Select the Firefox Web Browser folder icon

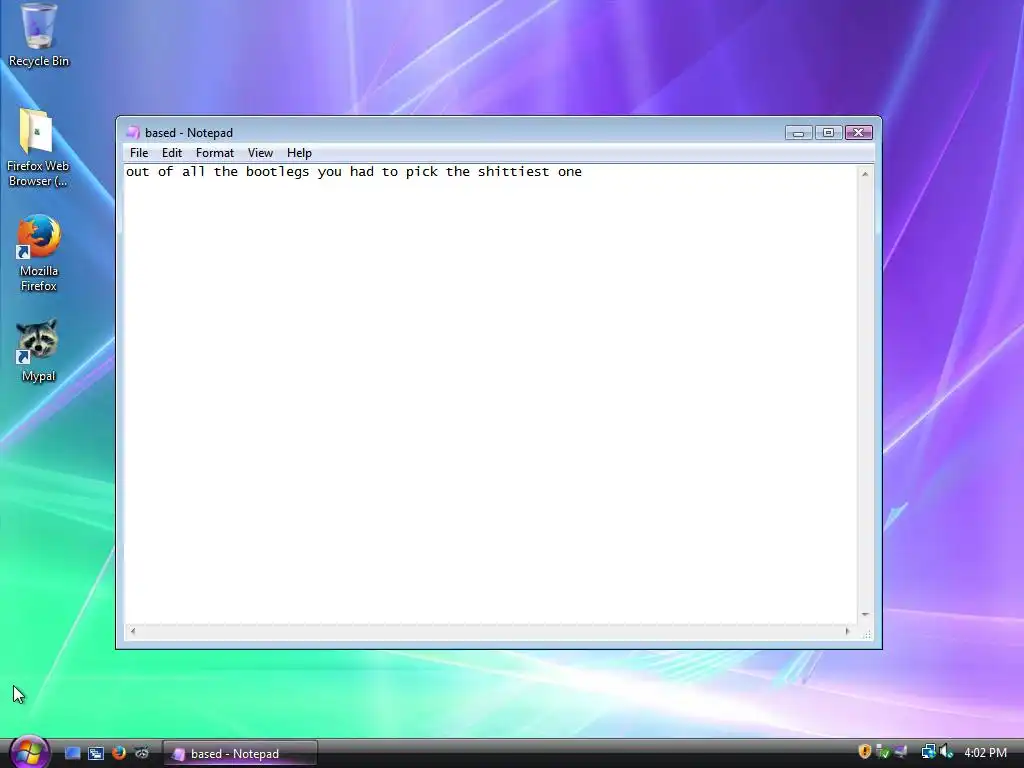coord(37,148)
